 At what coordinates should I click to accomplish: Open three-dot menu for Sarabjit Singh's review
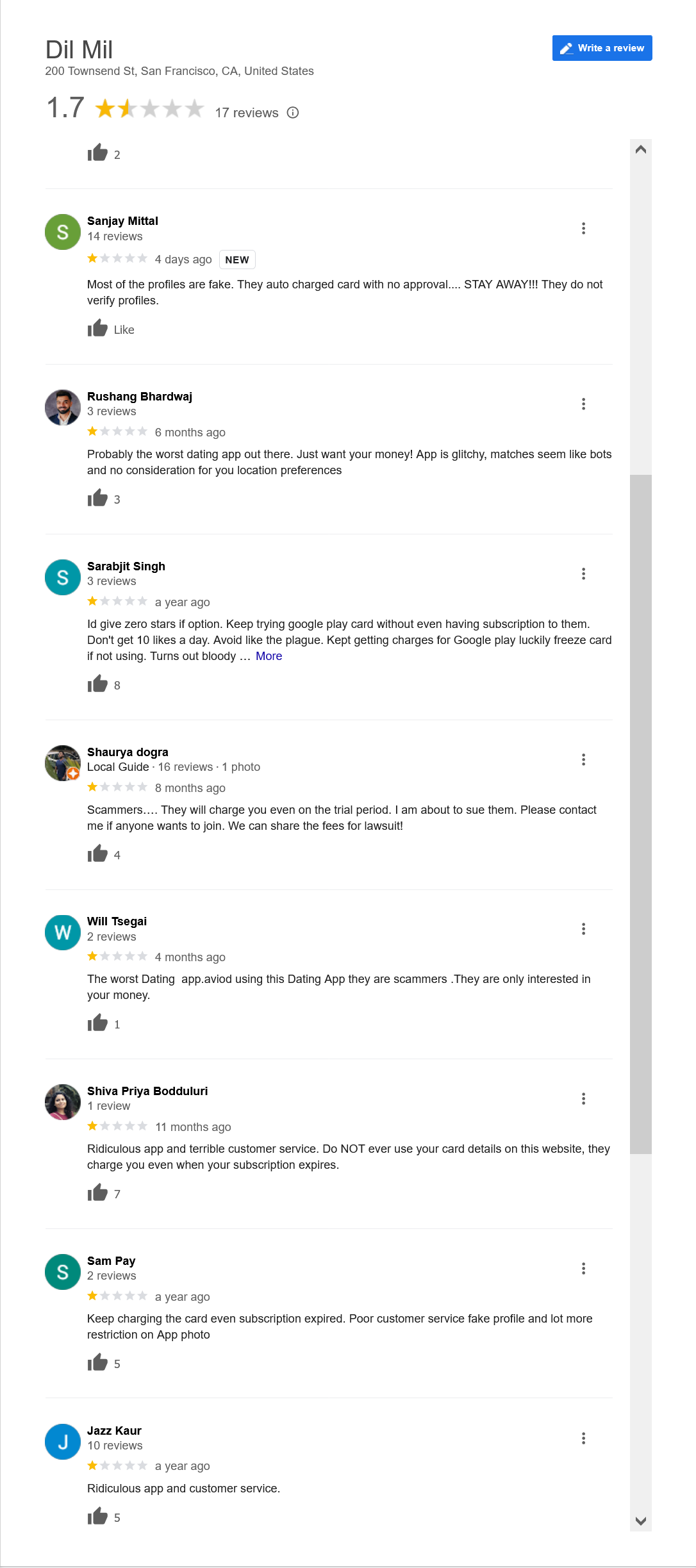point(583,574)
